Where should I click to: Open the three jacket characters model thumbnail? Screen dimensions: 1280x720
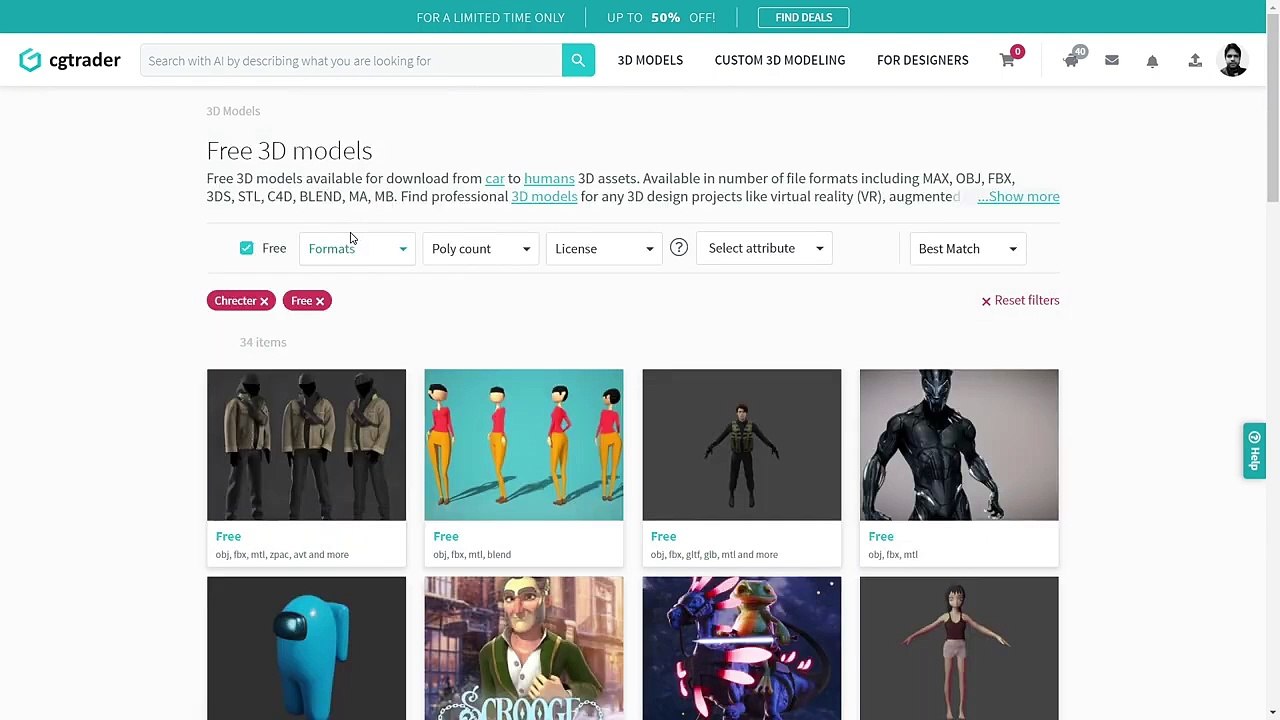tap(306, 445)
